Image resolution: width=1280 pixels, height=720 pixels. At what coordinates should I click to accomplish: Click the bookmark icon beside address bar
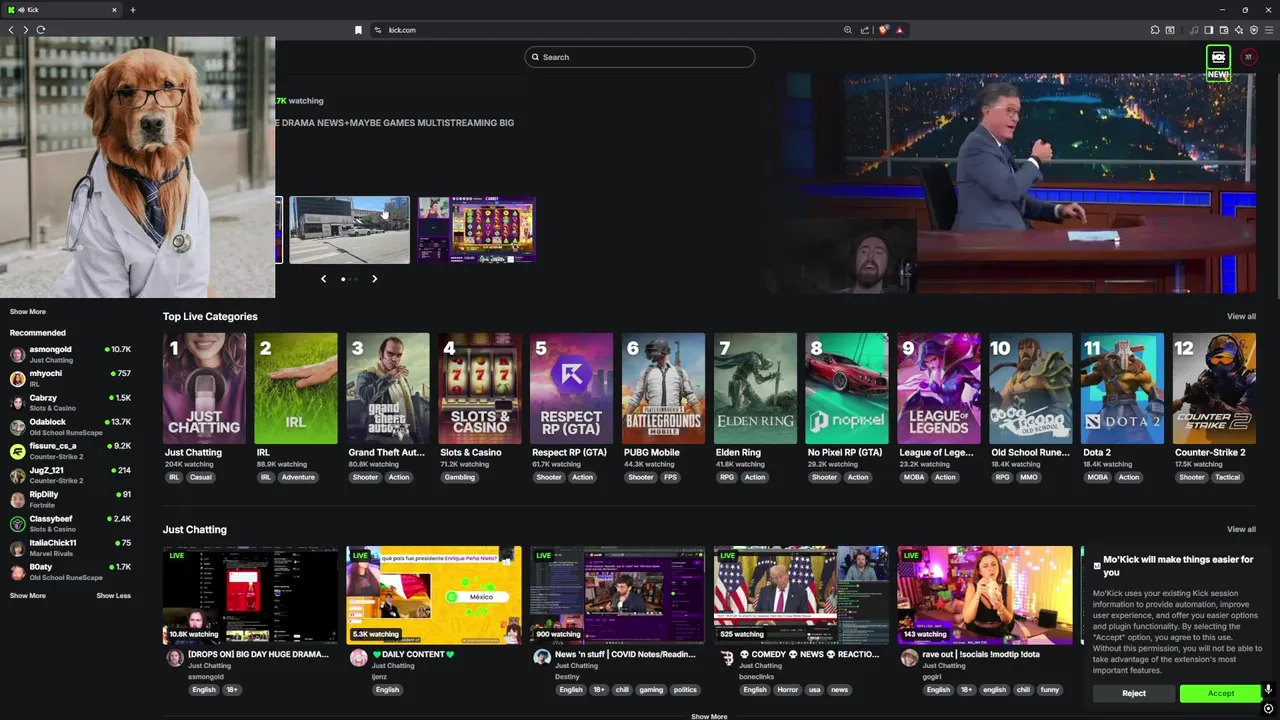tap(358, 30)
